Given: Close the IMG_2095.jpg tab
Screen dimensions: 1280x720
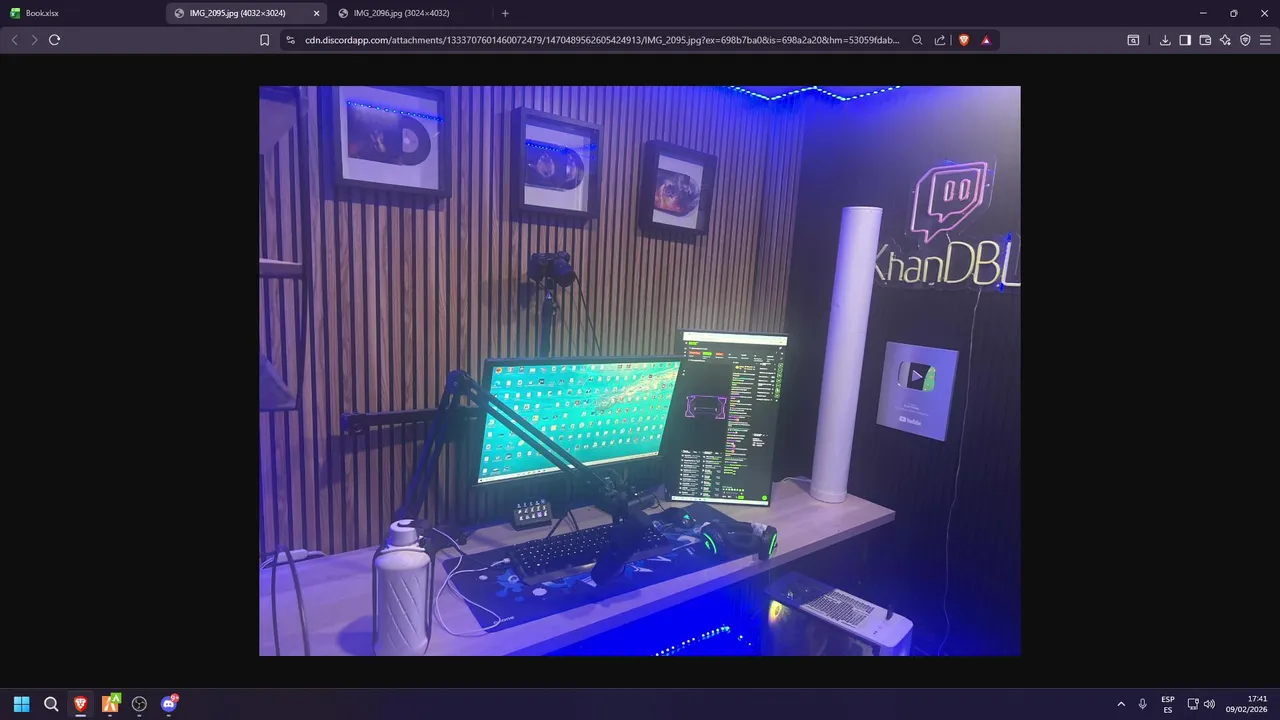Looking at the screenshot, I should [316, 13].
